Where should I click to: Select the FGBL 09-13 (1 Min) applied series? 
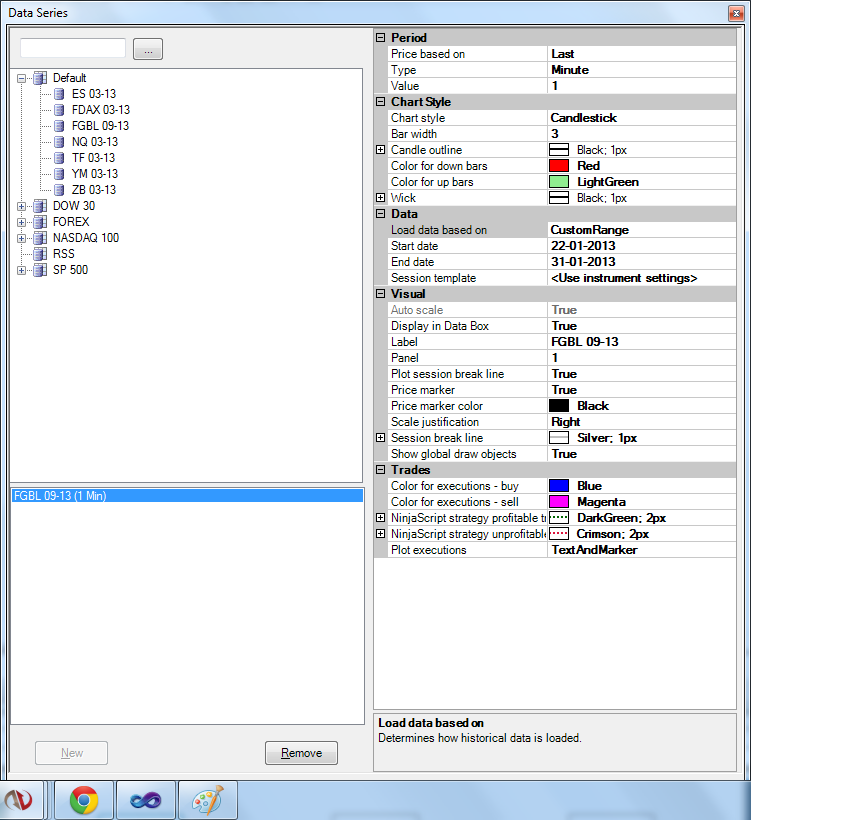[x=187, y=496]
